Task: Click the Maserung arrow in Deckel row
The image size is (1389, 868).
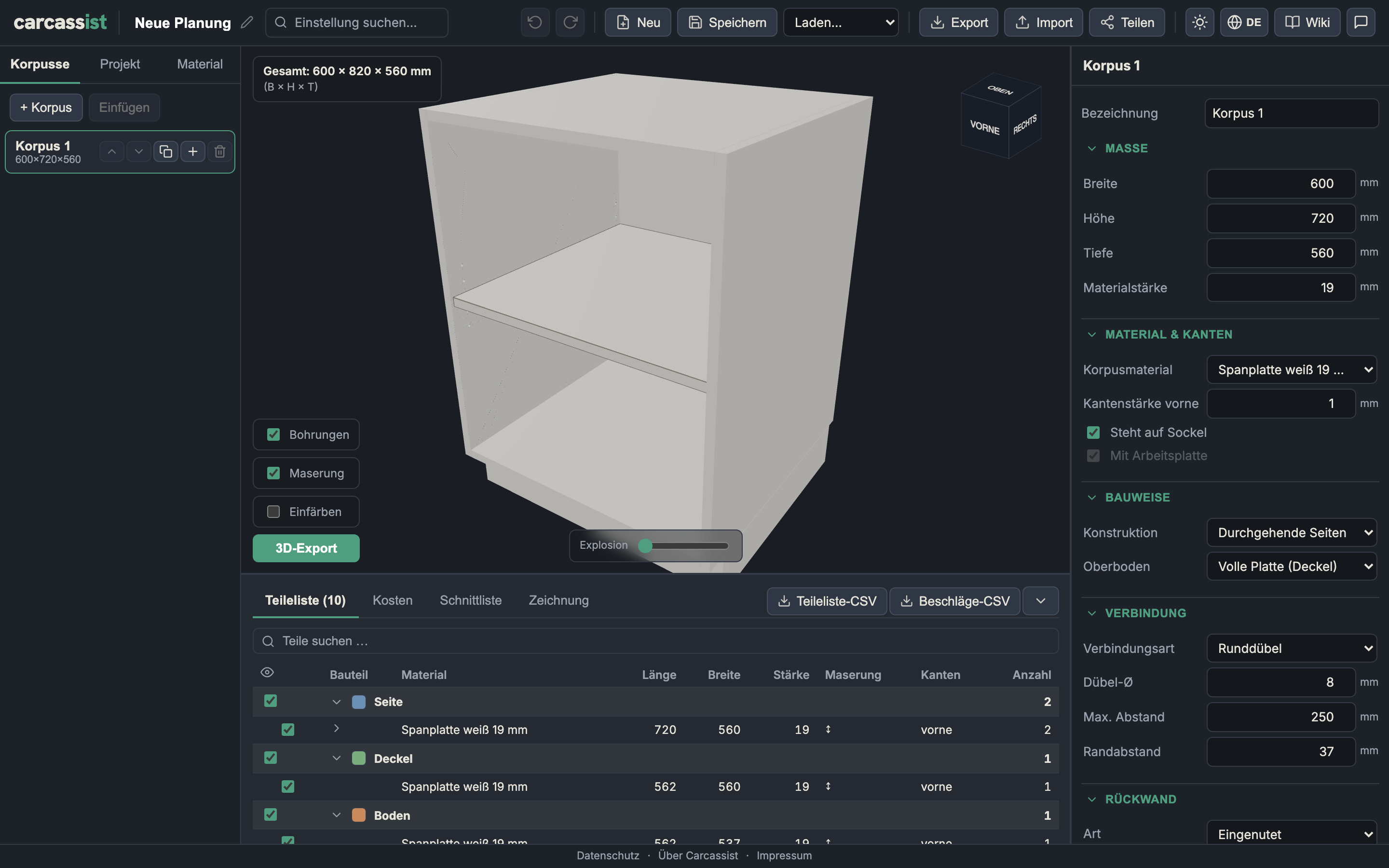Action: [828, 786]
